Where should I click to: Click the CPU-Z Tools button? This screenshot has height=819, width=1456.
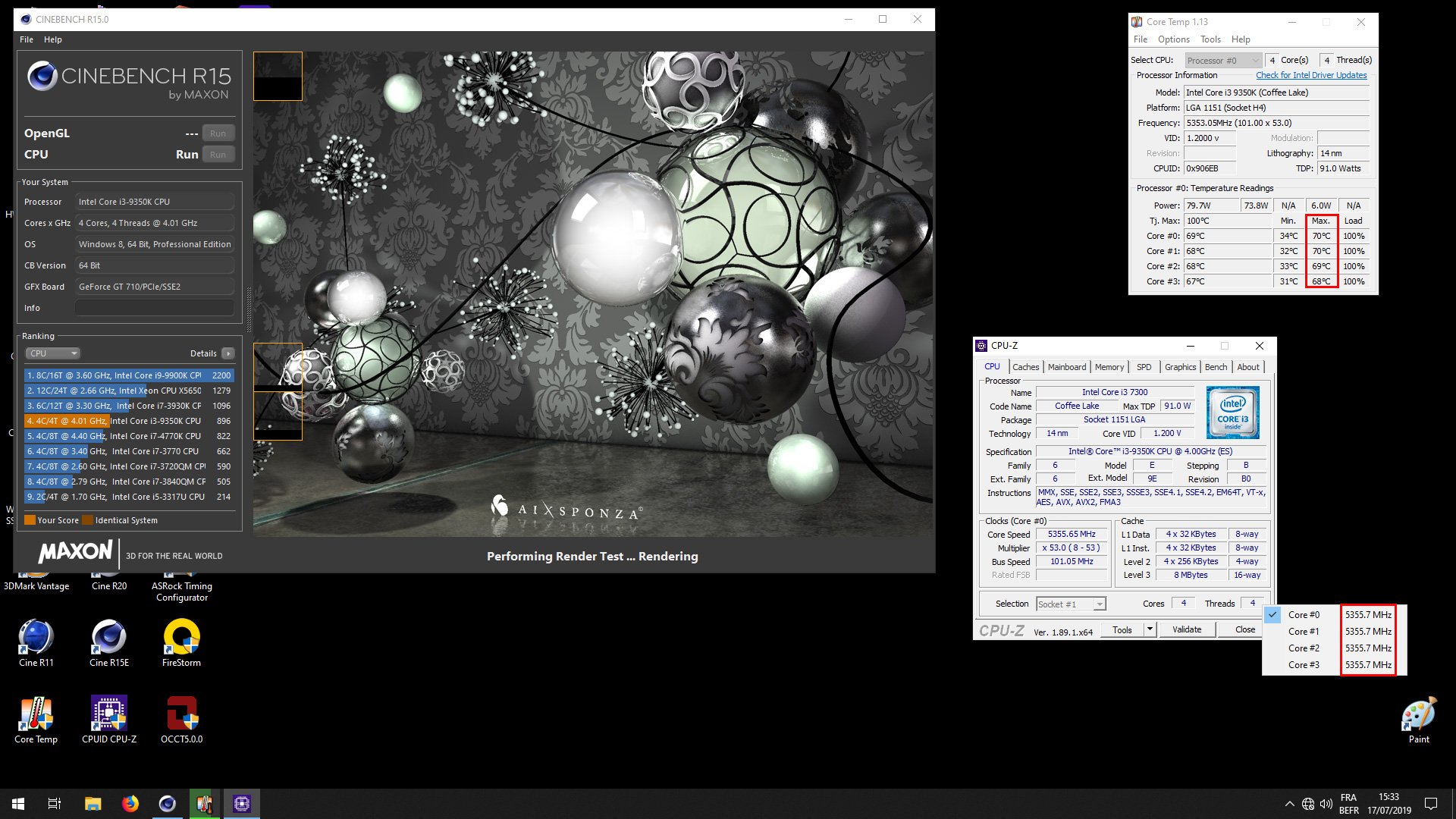point(1122,629)
